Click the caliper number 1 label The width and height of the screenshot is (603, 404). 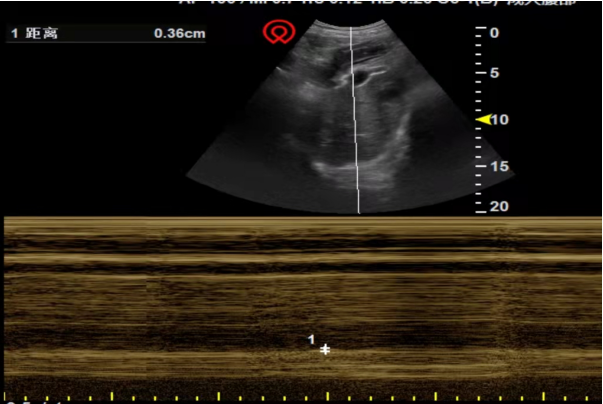[311, 339]
